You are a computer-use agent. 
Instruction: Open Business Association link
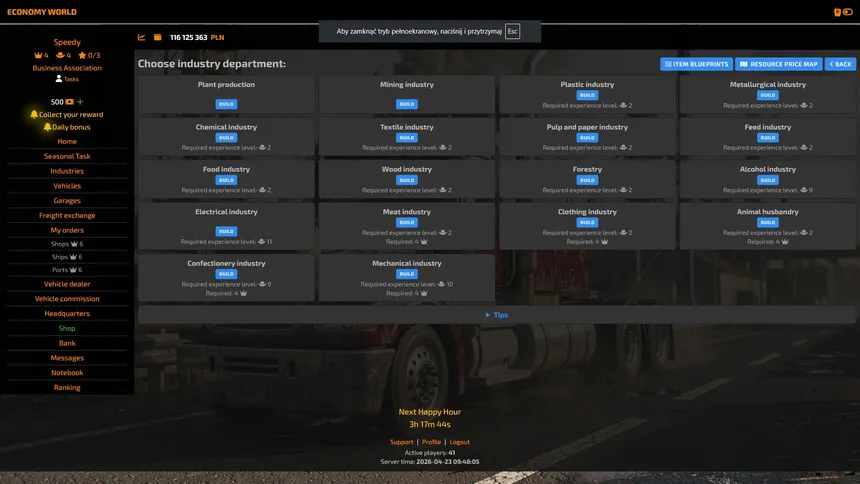pyautogui.click(x=67, y=68)
